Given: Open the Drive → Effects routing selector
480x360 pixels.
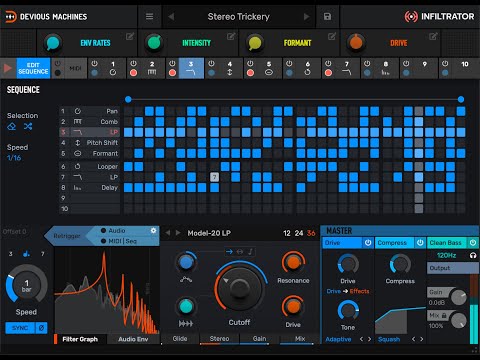Looking at the screenshot, I should coord(348,291).
